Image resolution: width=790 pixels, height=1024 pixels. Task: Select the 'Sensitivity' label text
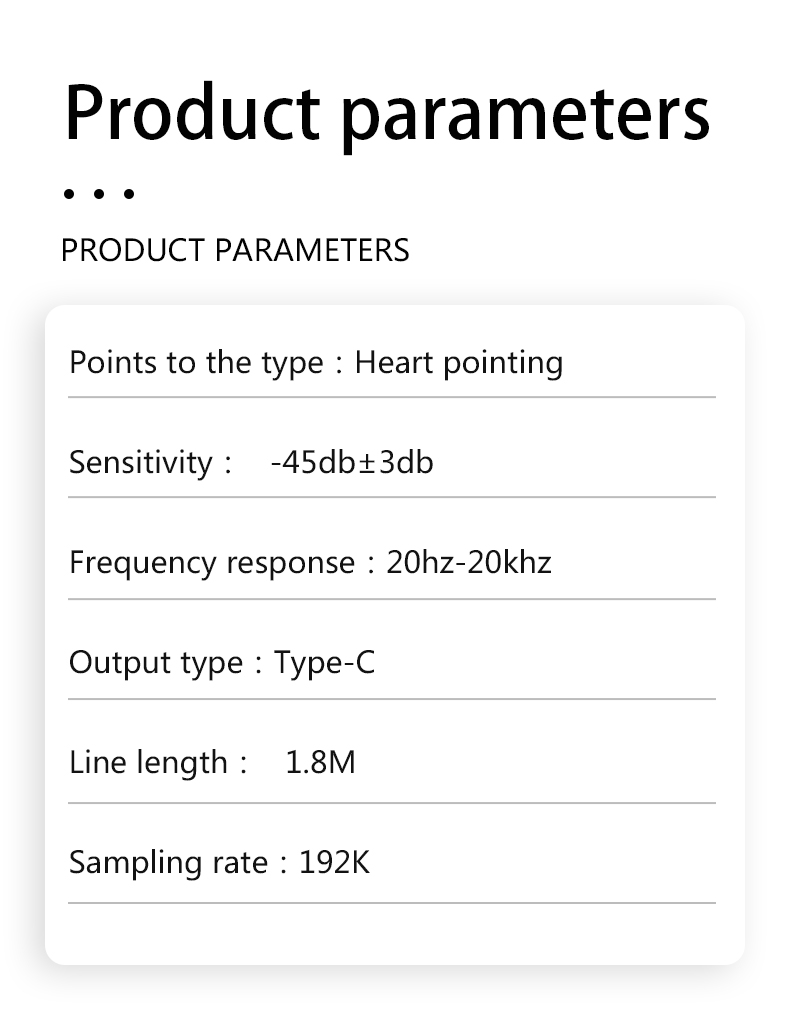tap(141, 462)
